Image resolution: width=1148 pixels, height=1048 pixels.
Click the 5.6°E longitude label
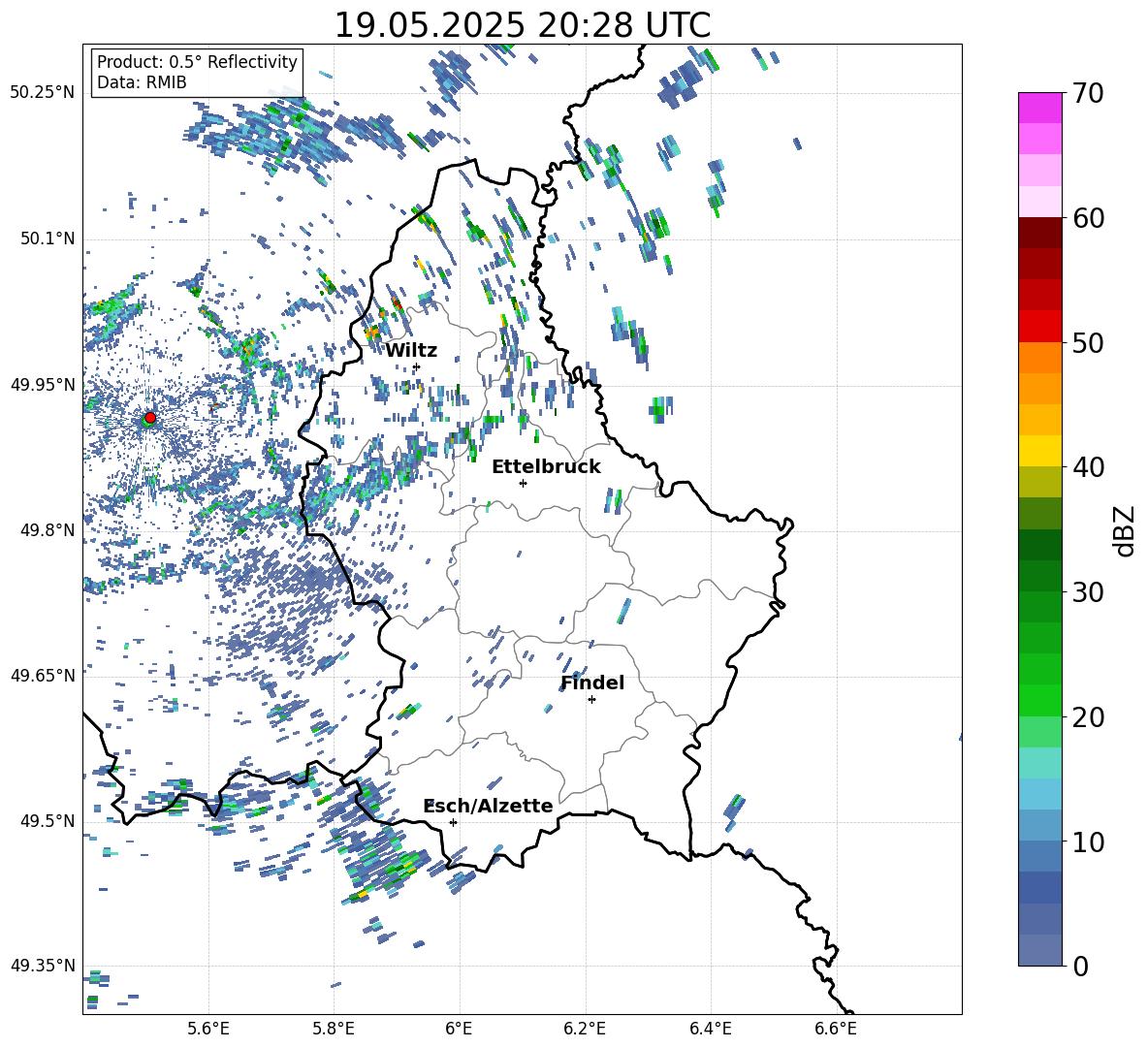(x=208, y=1029)
